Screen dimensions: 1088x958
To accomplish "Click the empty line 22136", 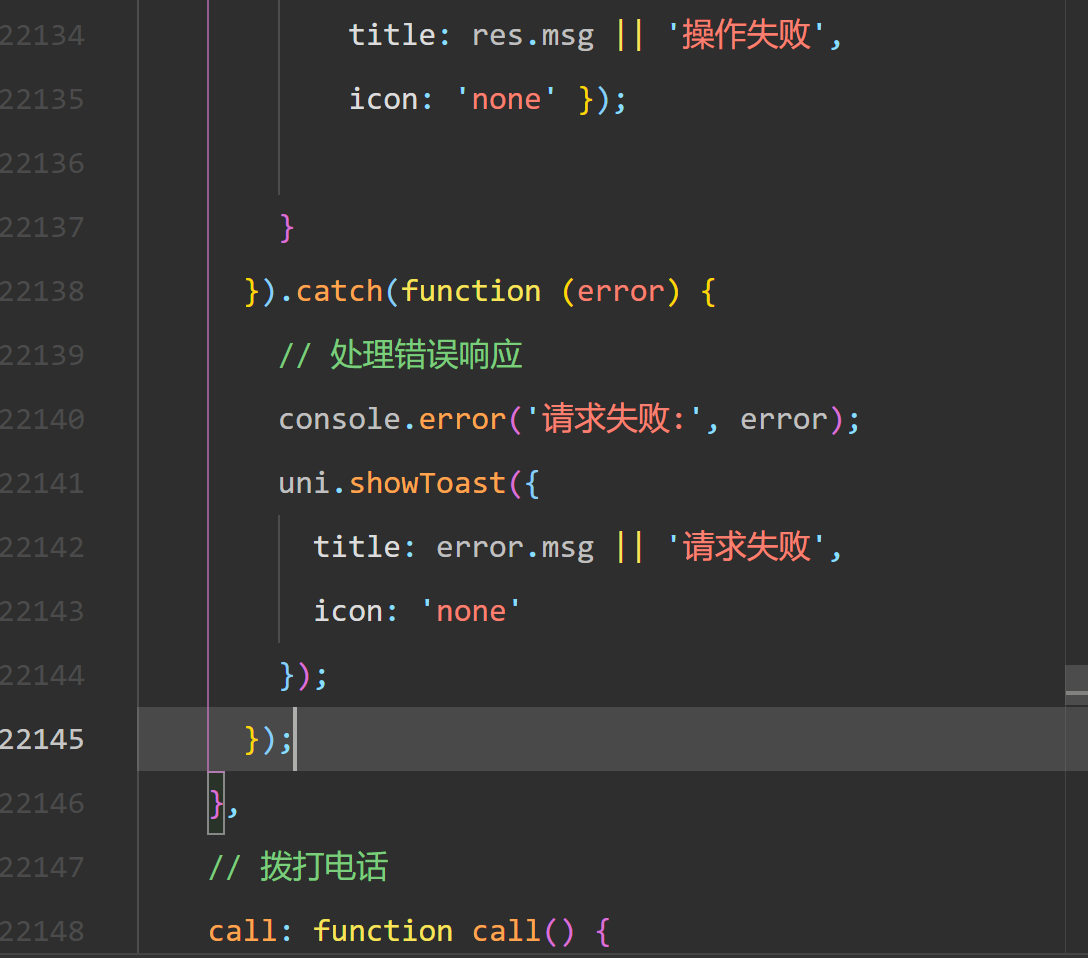I will (x=602, y=164).
